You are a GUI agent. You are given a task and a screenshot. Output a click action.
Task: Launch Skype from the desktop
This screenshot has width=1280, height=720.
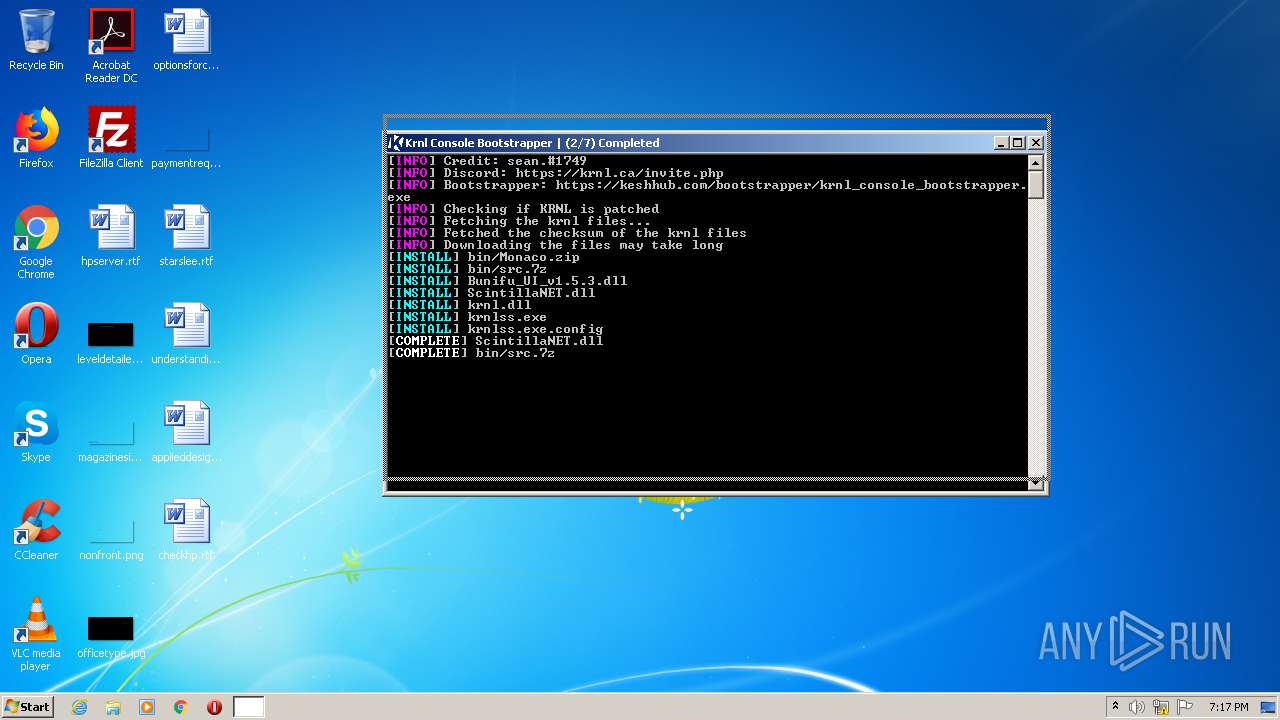(36, 432)
